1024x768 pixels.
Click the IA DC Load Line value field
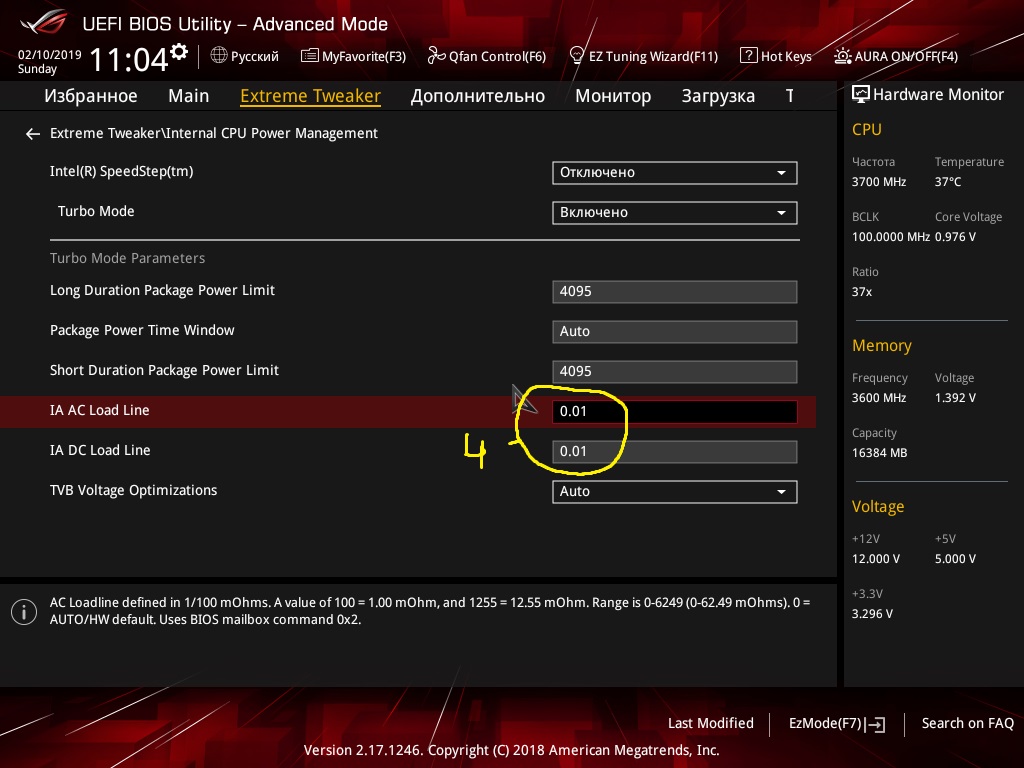click(x=675, y=451)
